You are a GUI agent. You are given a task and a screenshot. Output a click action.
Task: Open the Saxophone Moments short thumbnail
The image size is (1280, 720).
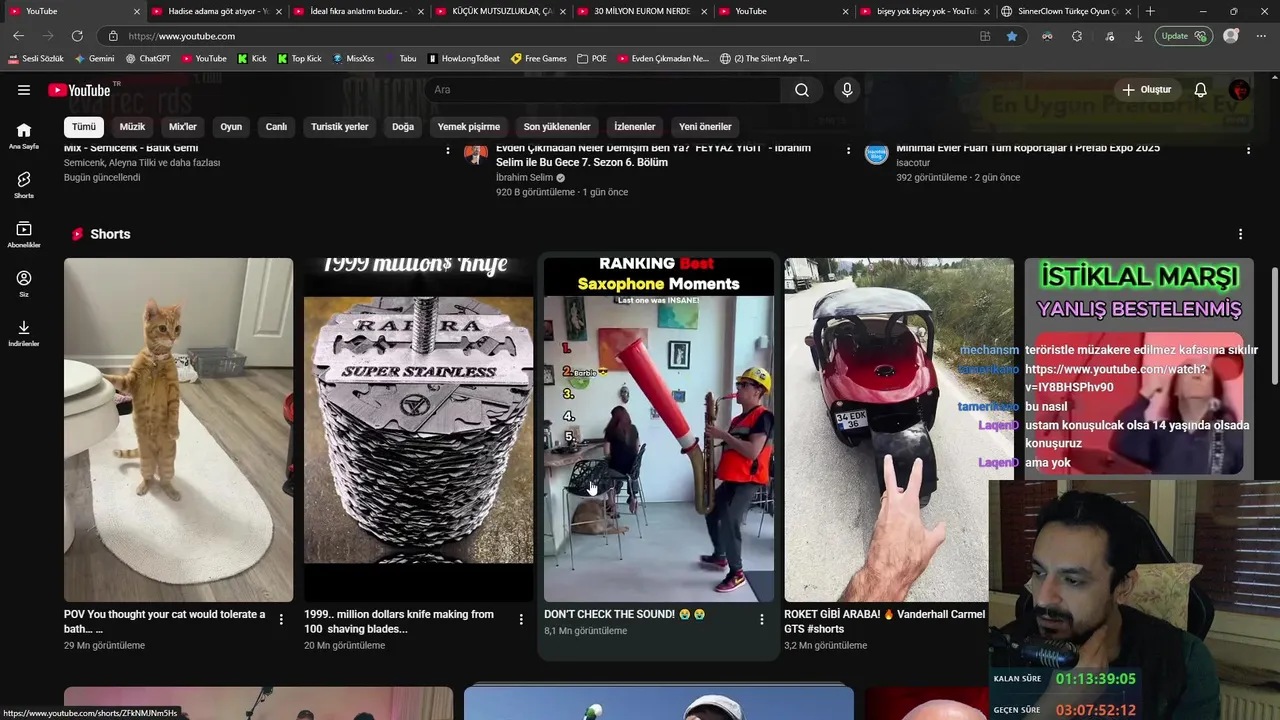click(659, 430)
